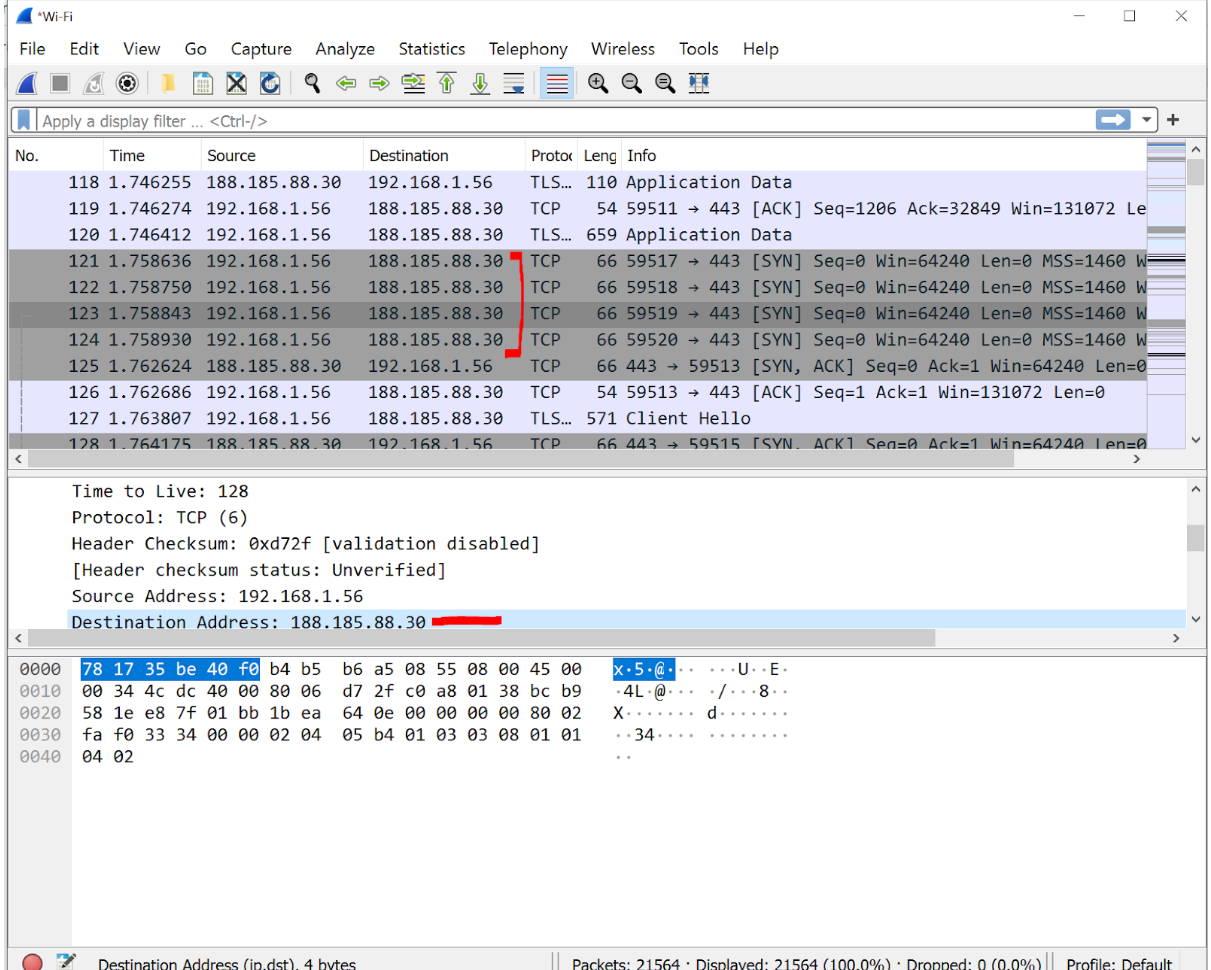Stop the running packet capture

[60, 84]
